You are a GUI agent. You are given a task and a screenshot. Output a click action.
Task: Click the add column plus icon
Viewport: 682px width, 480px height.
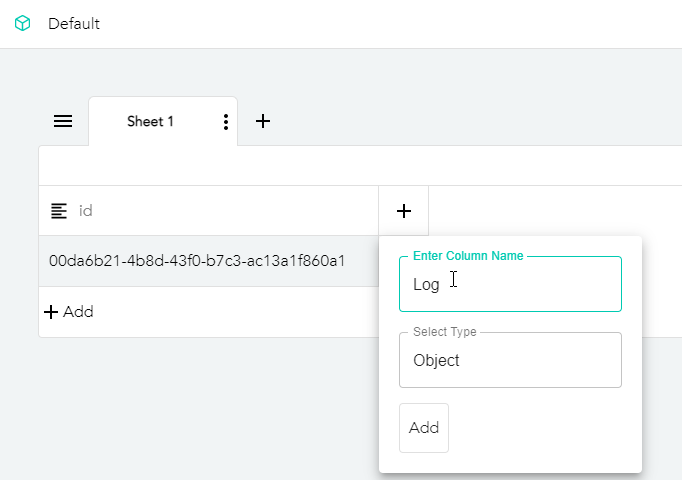[404, 211]
